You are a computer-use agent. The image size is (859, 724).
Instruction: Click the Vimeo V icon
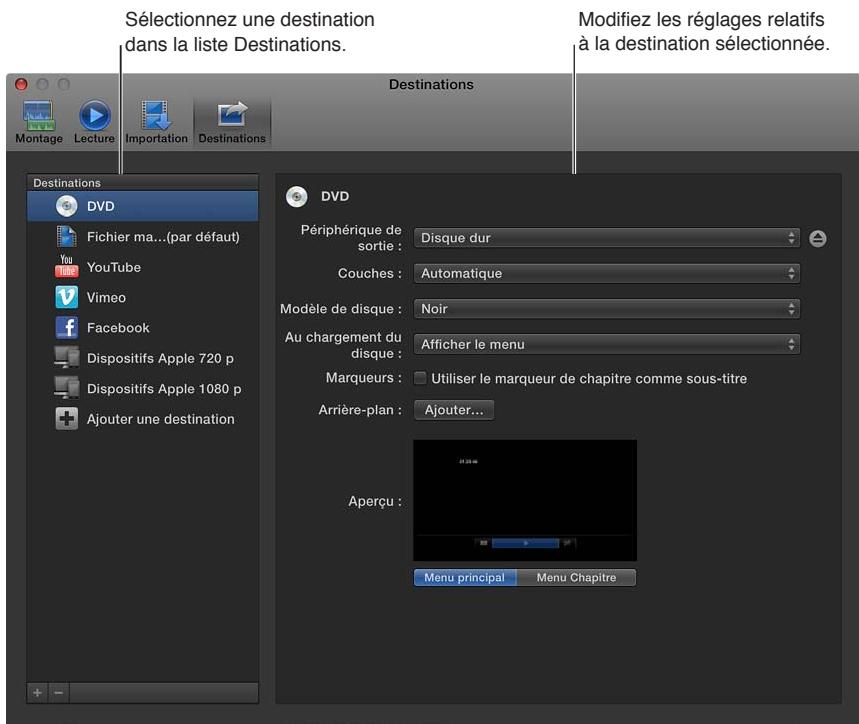tap(67, 297)
